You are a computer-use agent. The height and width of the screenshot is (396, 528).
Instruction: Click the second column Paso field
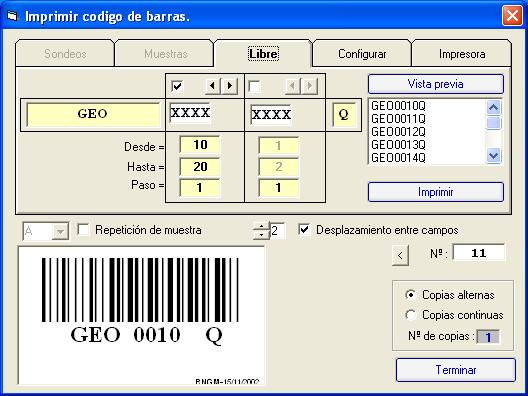click(278, 188)
